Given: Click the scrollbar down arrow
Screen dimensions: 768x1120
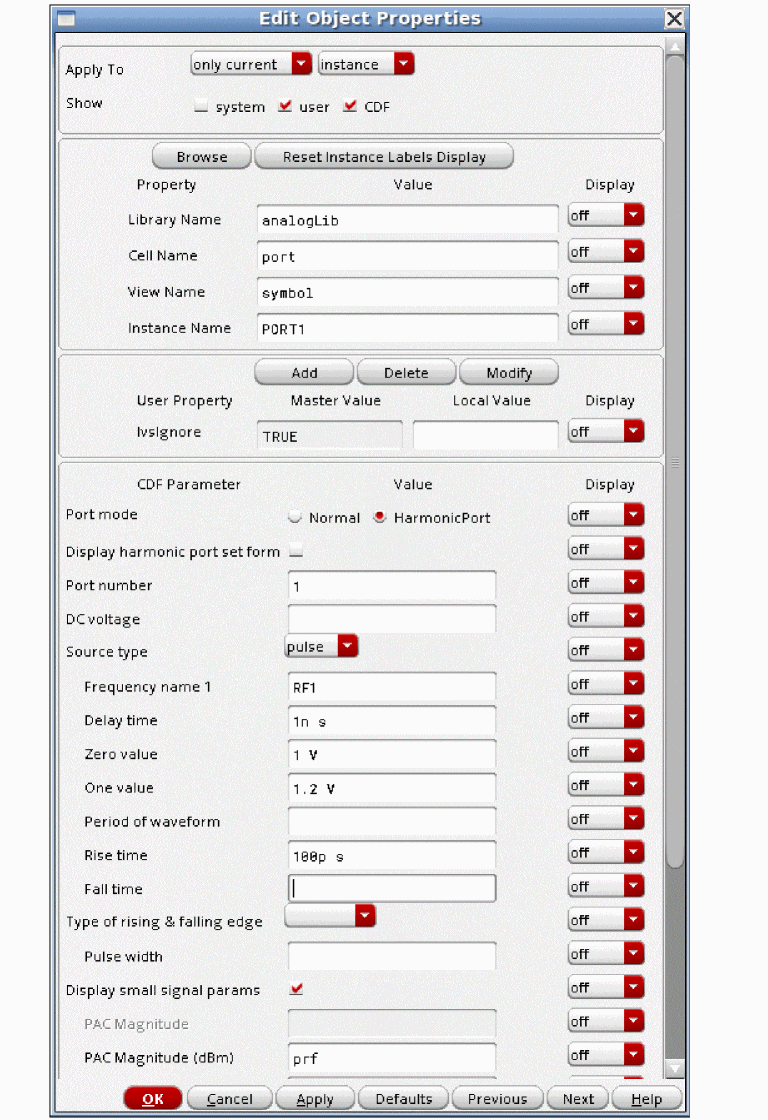Looking at the screenshot, I should pyautogui.click(x=676, y=1069).
